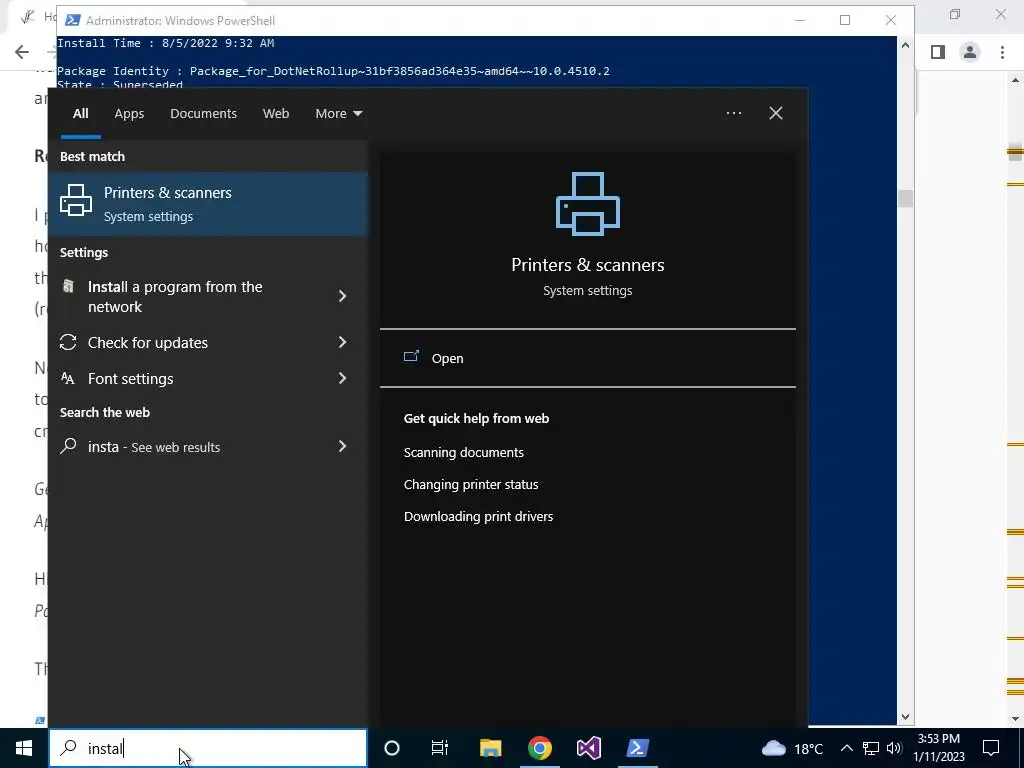Switch to PowerShell taskbar icon
This screenshot has height=768, width=1024.
point(637,748)
